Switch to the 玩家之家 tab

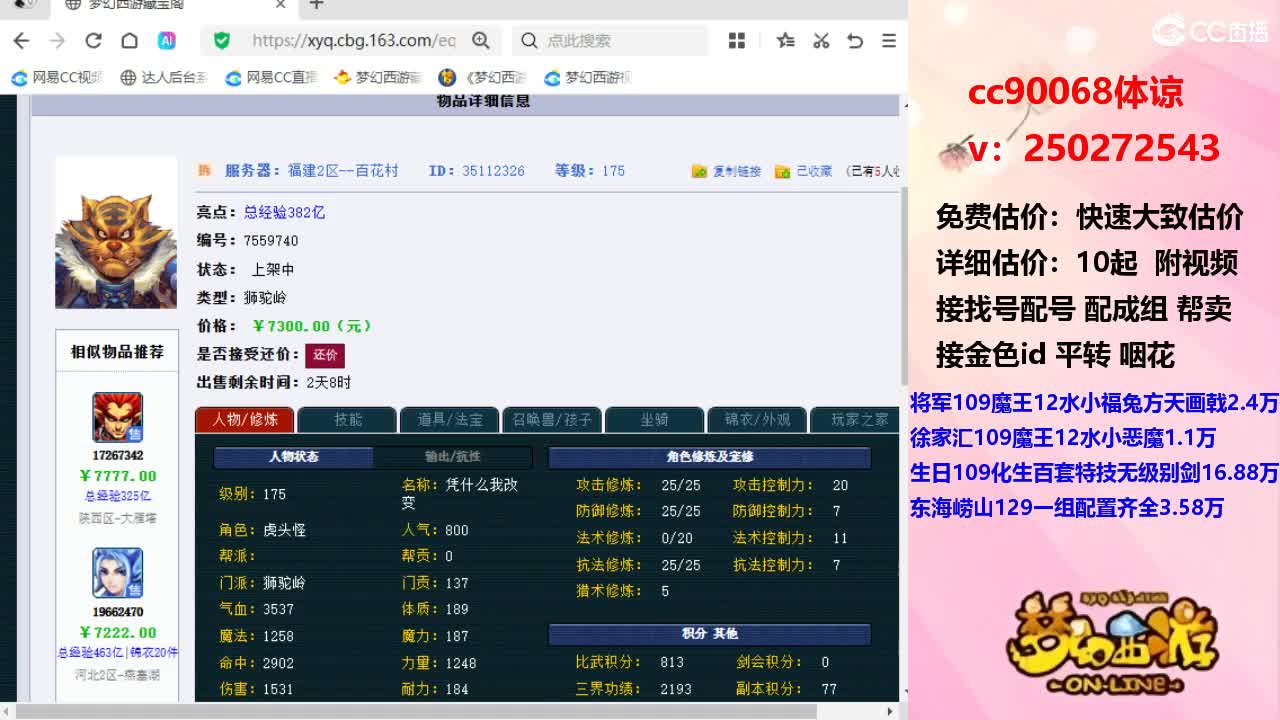[x=856, y=420]
